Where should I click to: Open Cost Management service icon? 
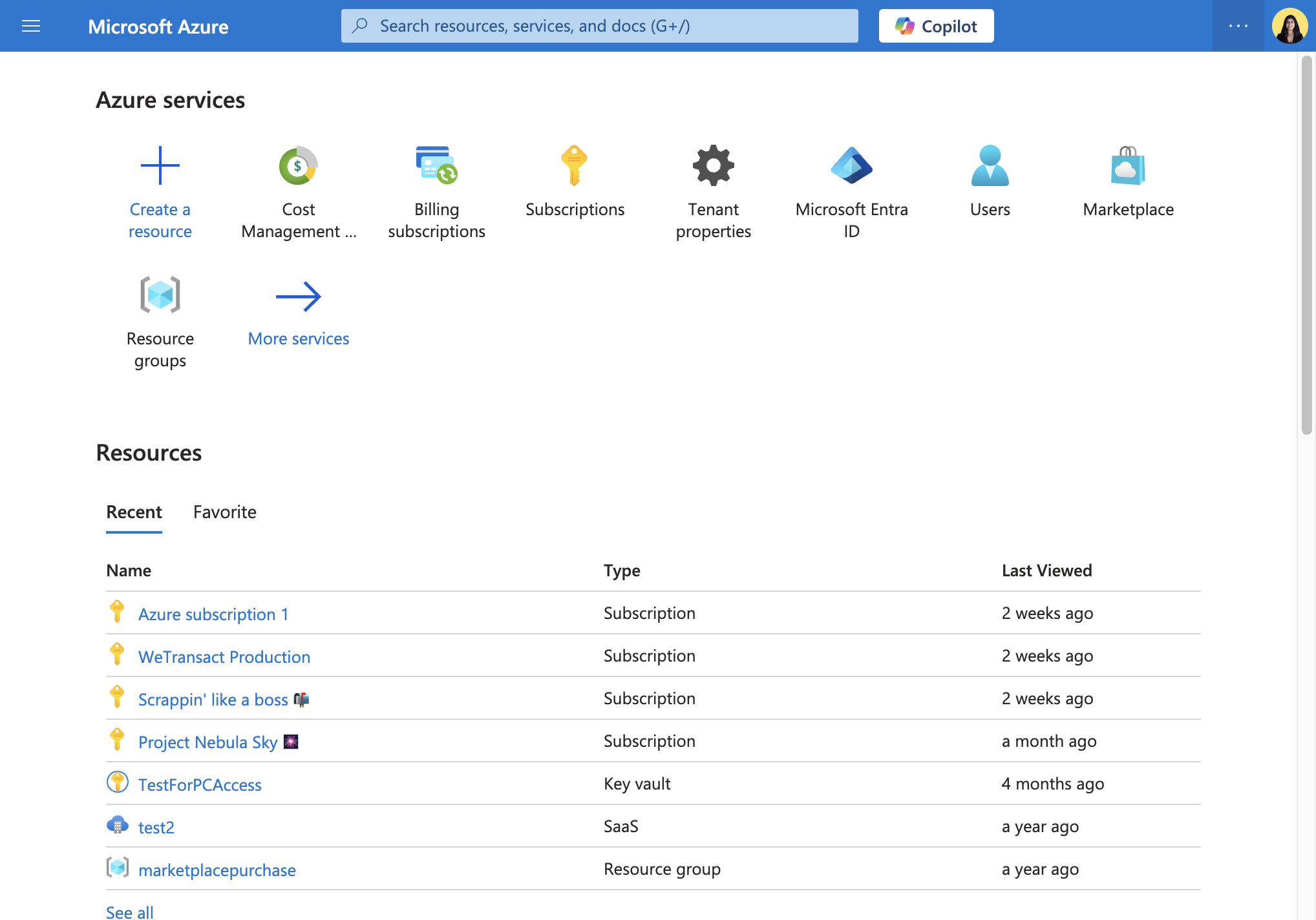(x=298, y=165)
